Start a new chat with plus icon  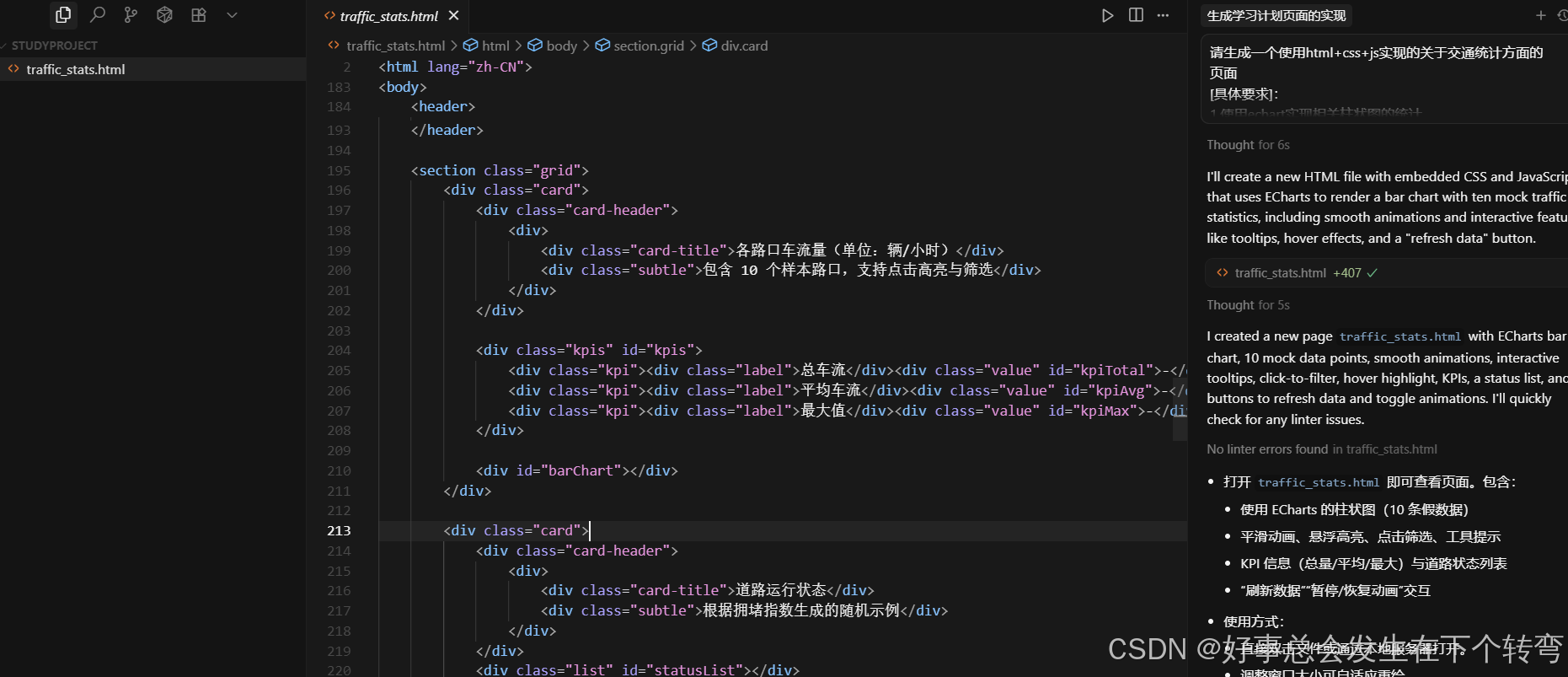(x=1540, y=15)
